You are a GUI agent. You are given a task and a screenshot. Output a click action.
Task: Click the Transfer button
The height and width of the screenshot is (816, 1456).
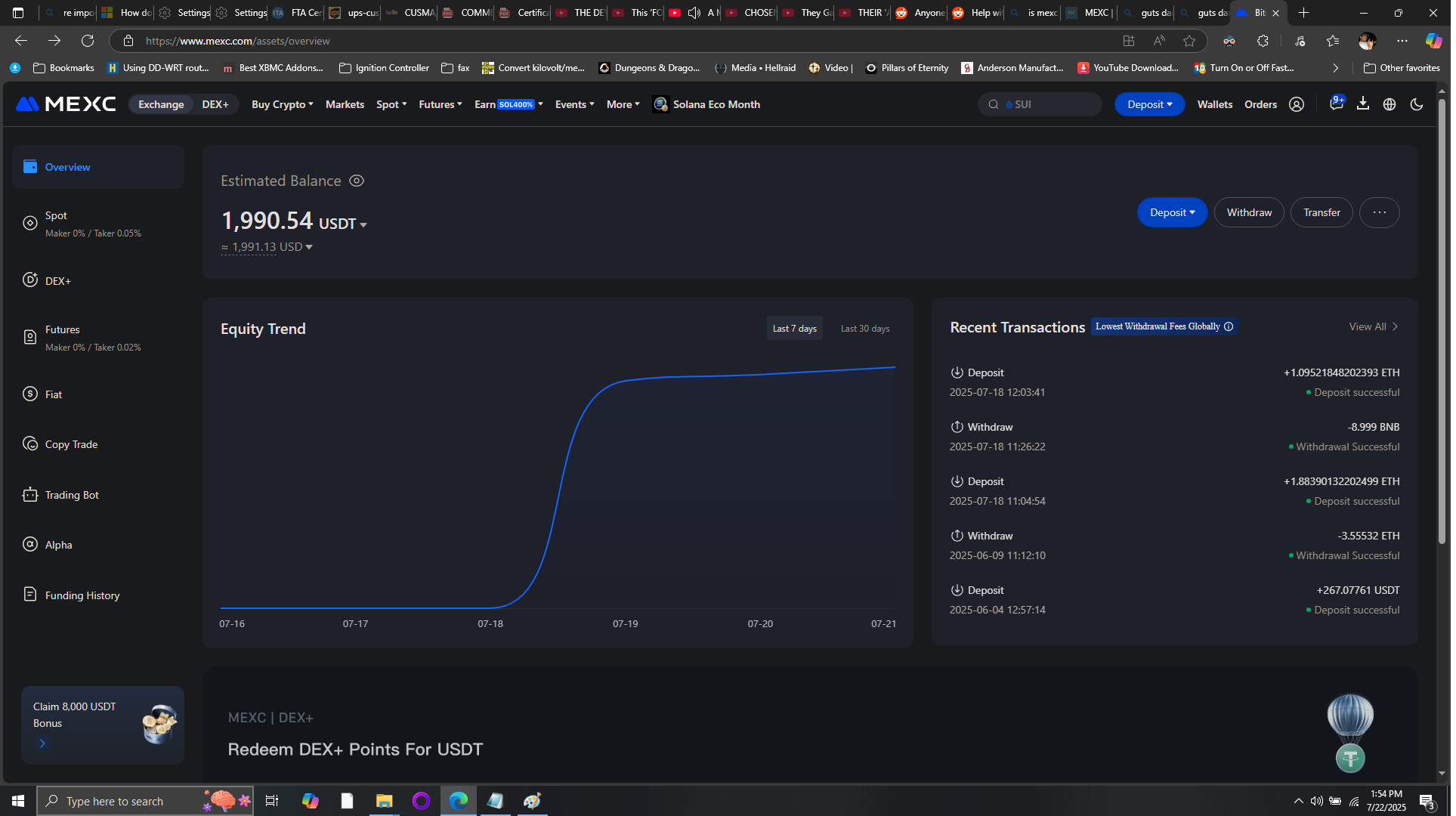pyautogui.click(x=1322, y=212)
